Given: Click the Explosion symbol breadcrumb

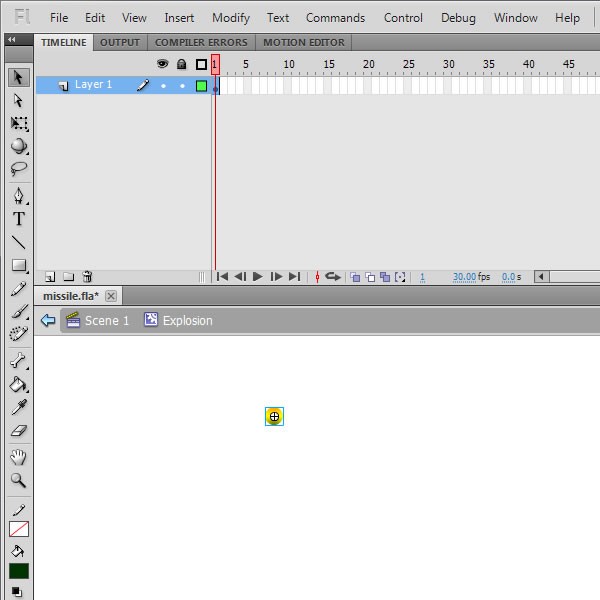Looking at the screenshot, I should 178,320.
